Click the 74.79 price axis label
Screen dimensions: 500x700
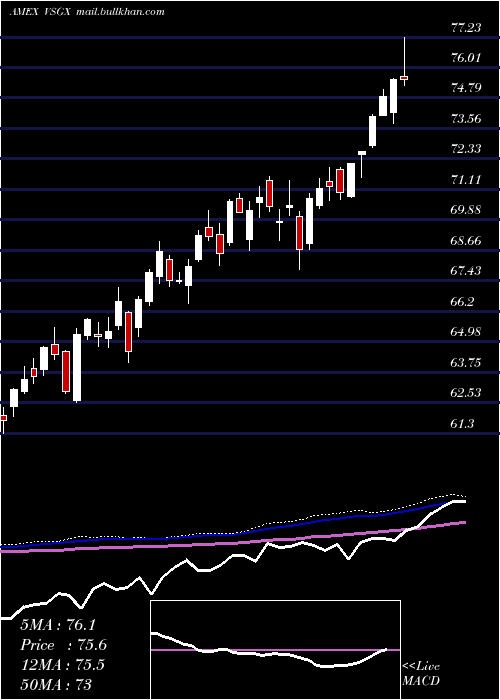[466, 88]
